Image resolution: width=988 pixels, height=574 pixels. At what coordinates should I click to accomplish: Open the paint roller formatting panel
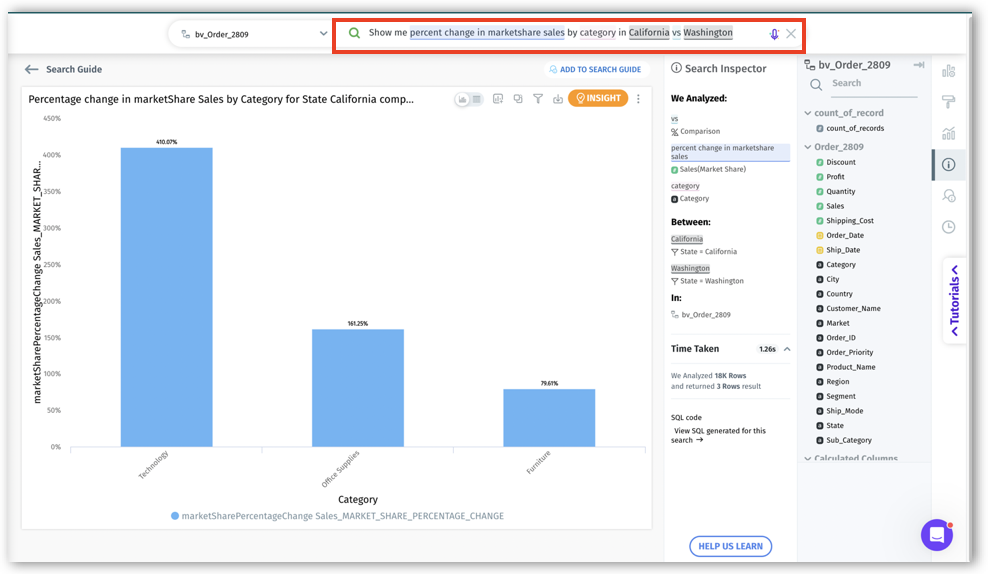click(948, 102)
